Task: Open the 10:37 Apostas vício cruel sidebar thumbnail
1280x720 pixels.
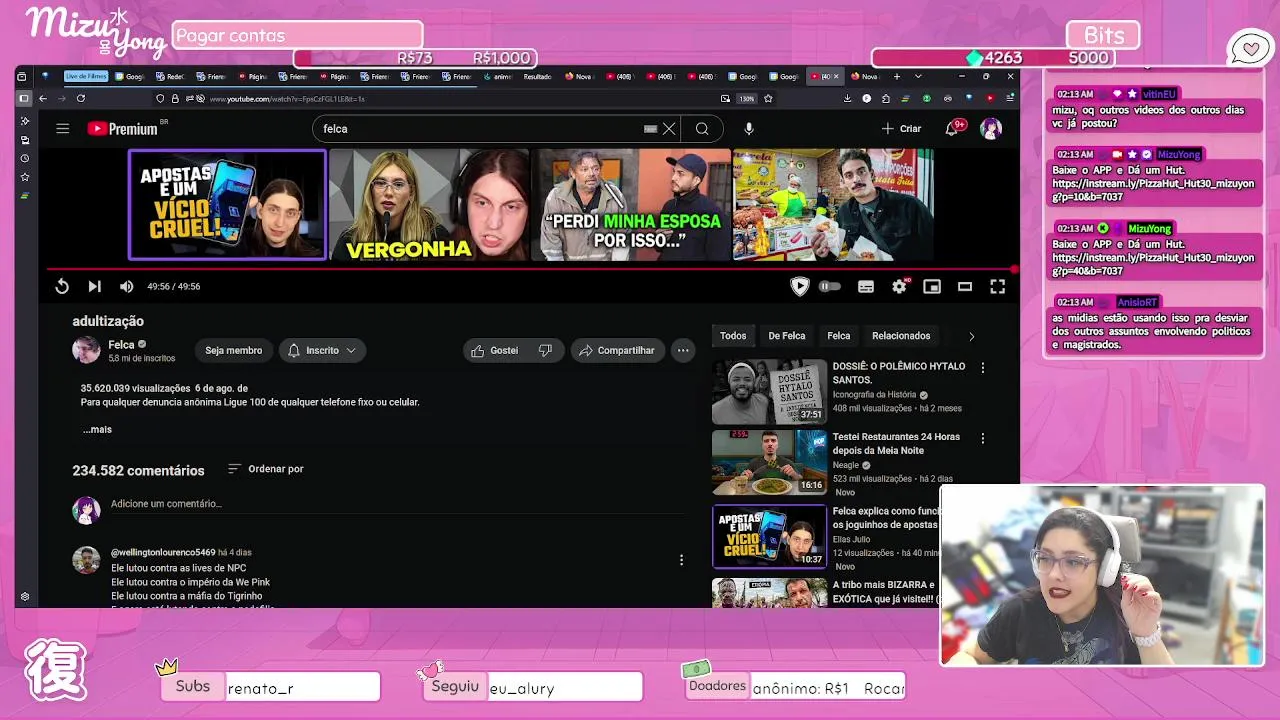Action: pos(770,536)
